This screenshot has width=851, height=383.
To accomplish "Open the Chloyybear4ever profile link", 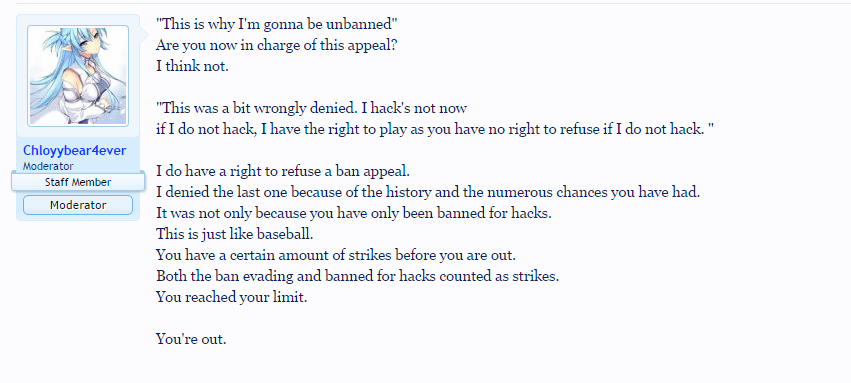I will (74, 150).
